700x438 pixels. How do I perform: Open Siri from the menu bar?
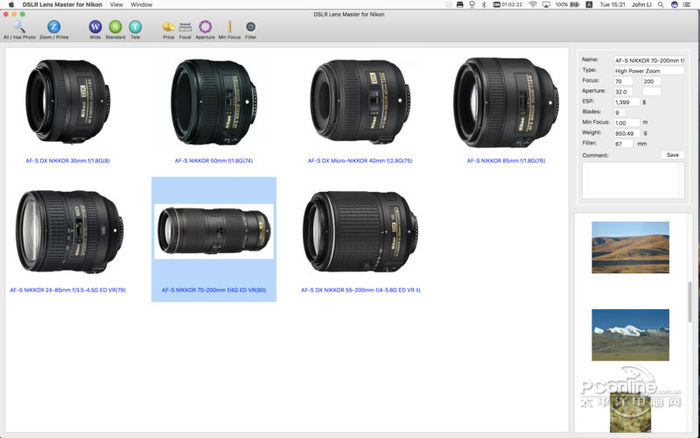[x=675, y=4]
